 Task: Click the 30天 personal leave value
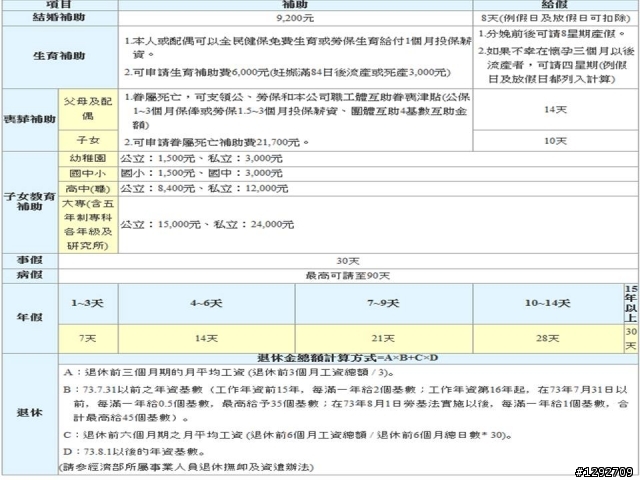pyautogui.click(x=348, y=261)
